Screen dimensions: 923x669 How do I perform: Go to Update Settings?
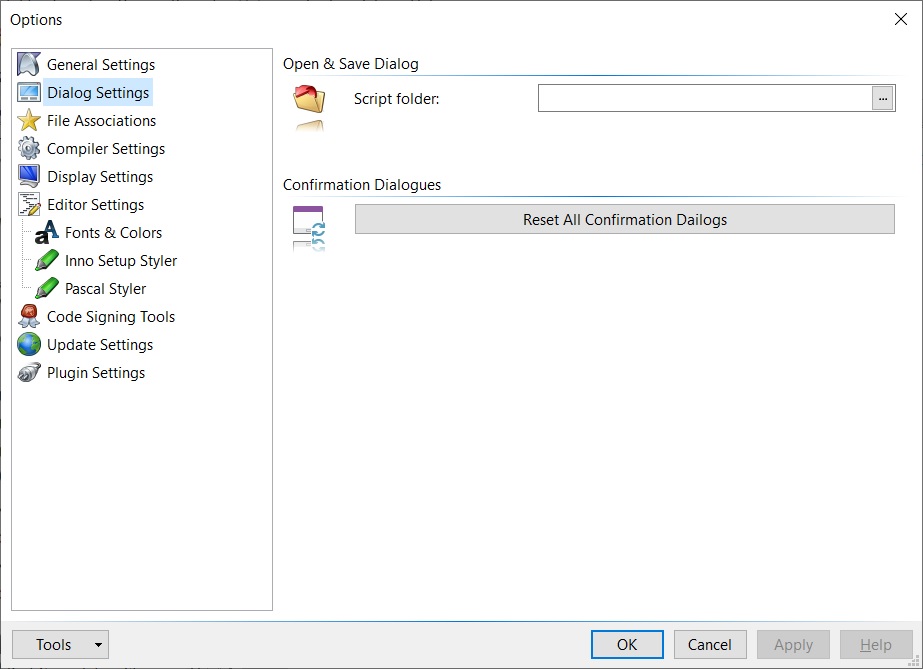[x=99, y=344]
